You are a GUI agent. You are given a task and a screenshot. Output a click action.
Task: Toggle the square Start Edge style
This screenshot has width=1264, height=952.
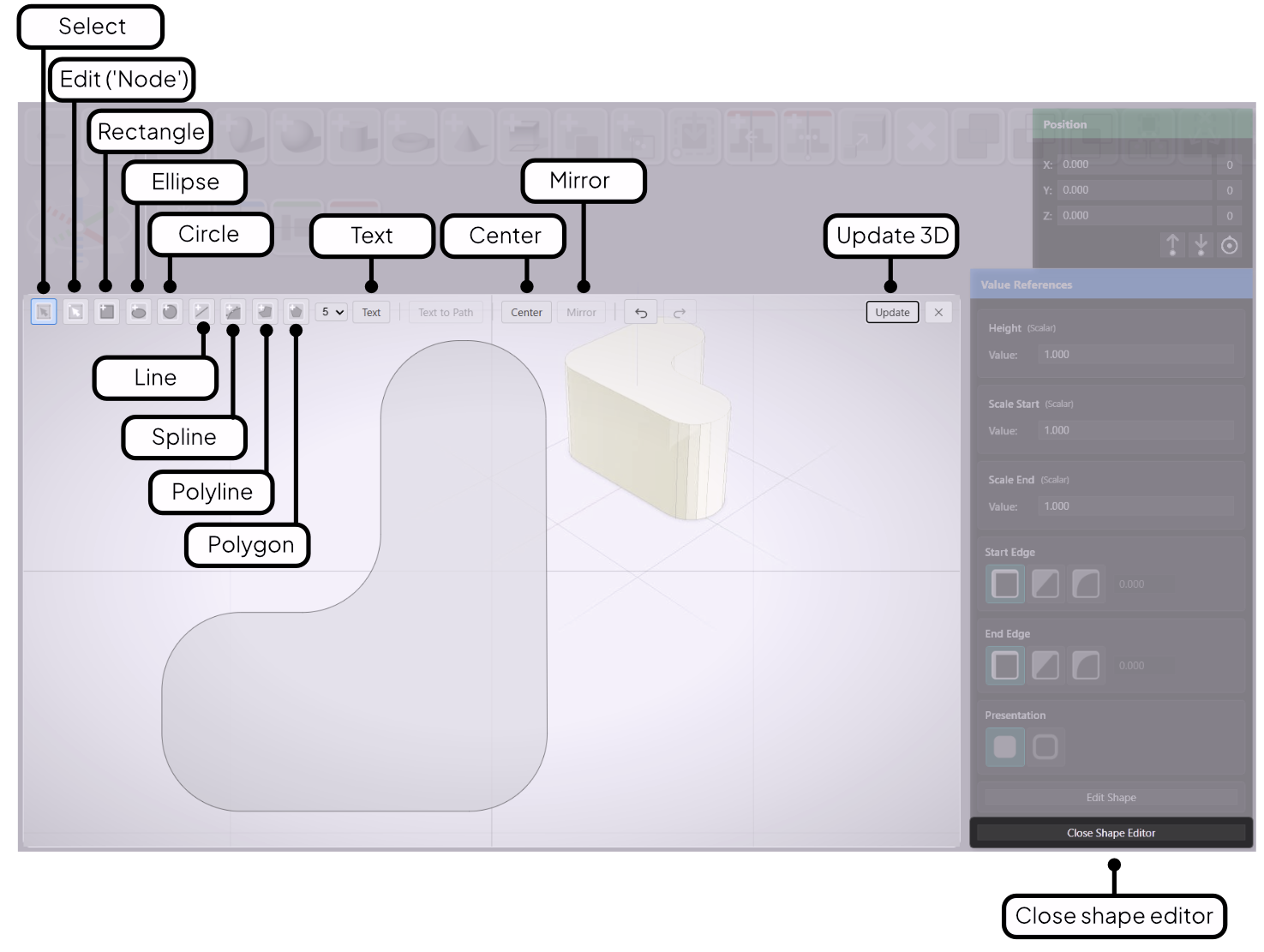click(x=1004, y=584)
